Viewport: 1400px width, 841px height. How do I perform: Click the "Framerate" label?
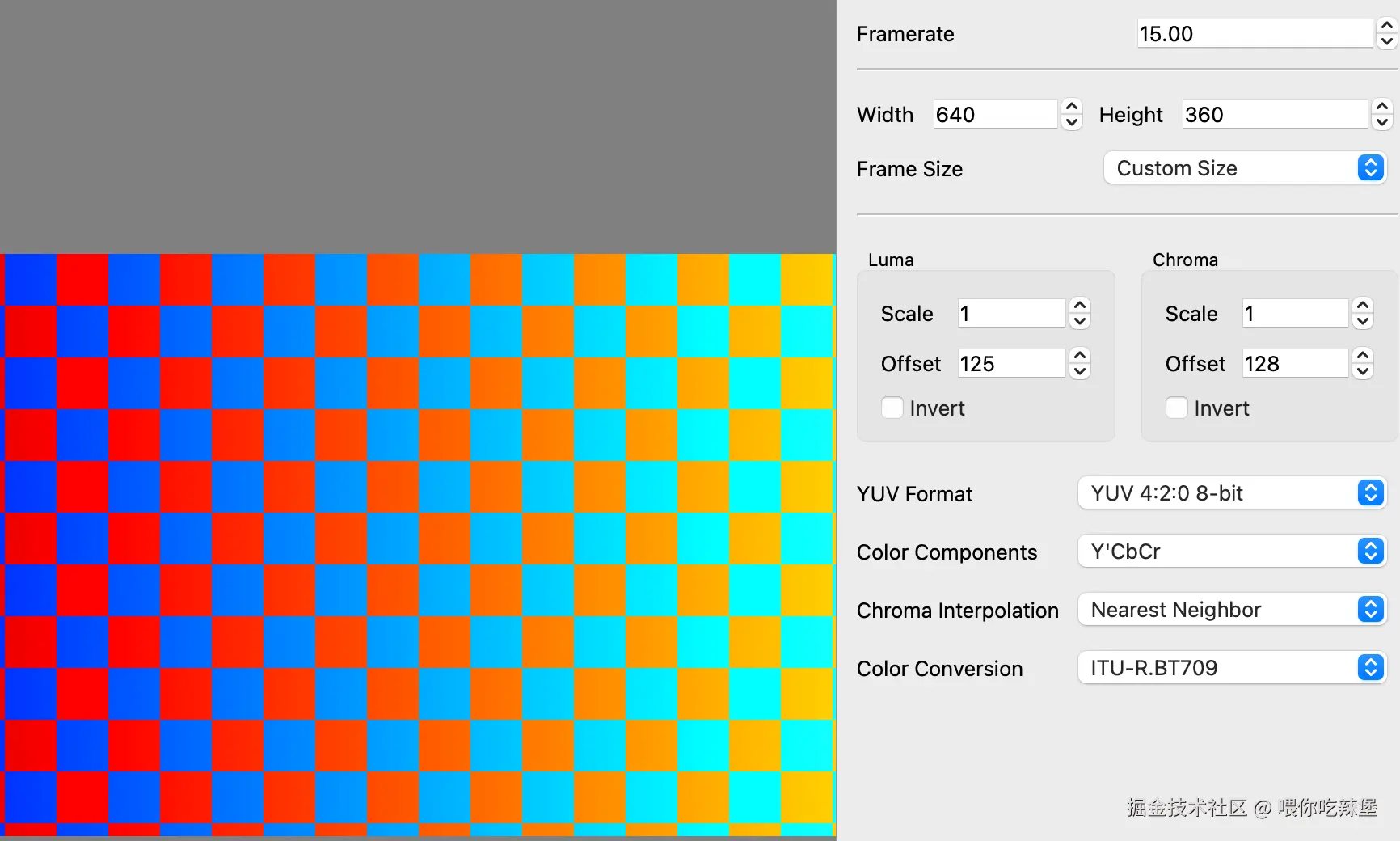pos(905,34)
